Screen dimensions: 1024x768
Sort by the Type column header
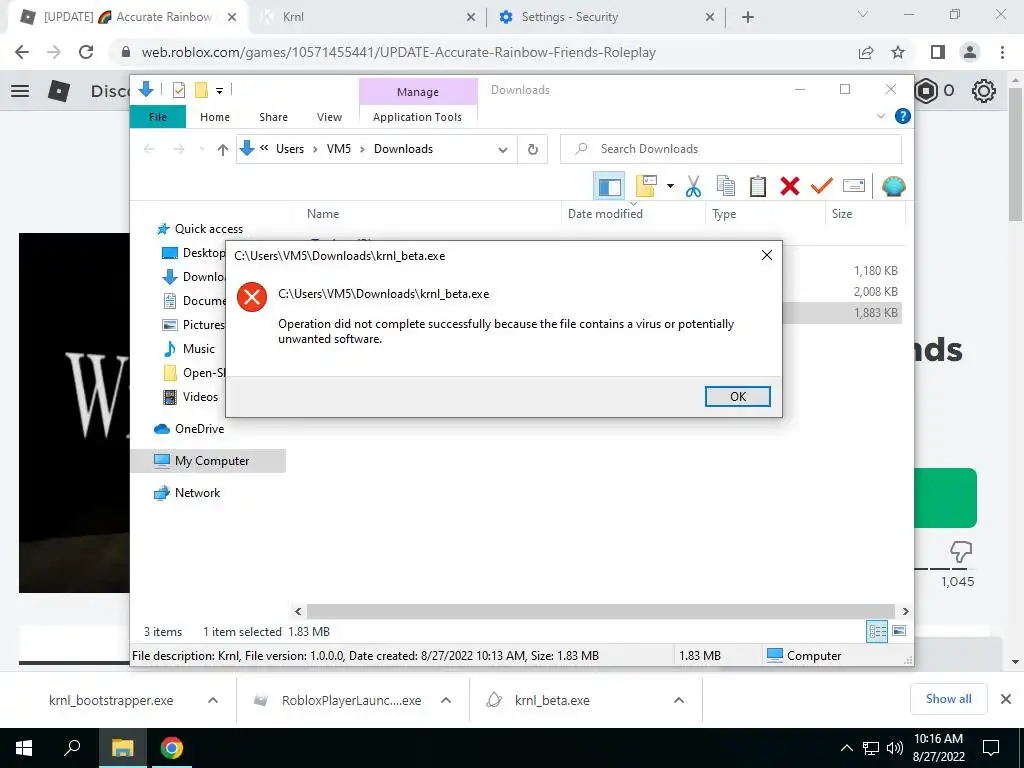point(724,214)
